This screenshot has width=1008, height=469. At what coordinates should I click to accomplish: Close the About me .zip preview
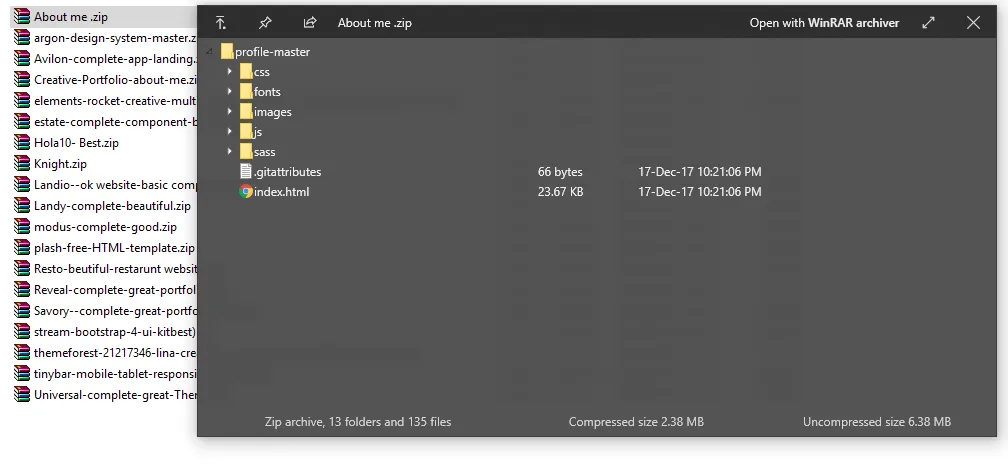973,22
